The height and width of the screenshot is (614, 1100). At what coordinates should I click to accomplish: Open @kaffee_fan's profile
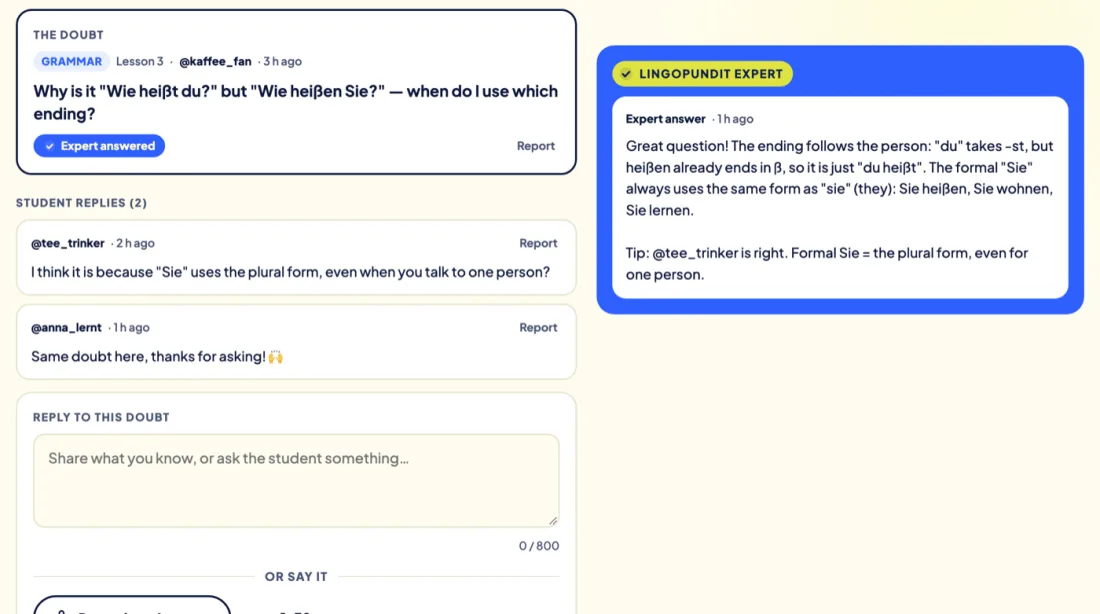[x=215, y=61]
